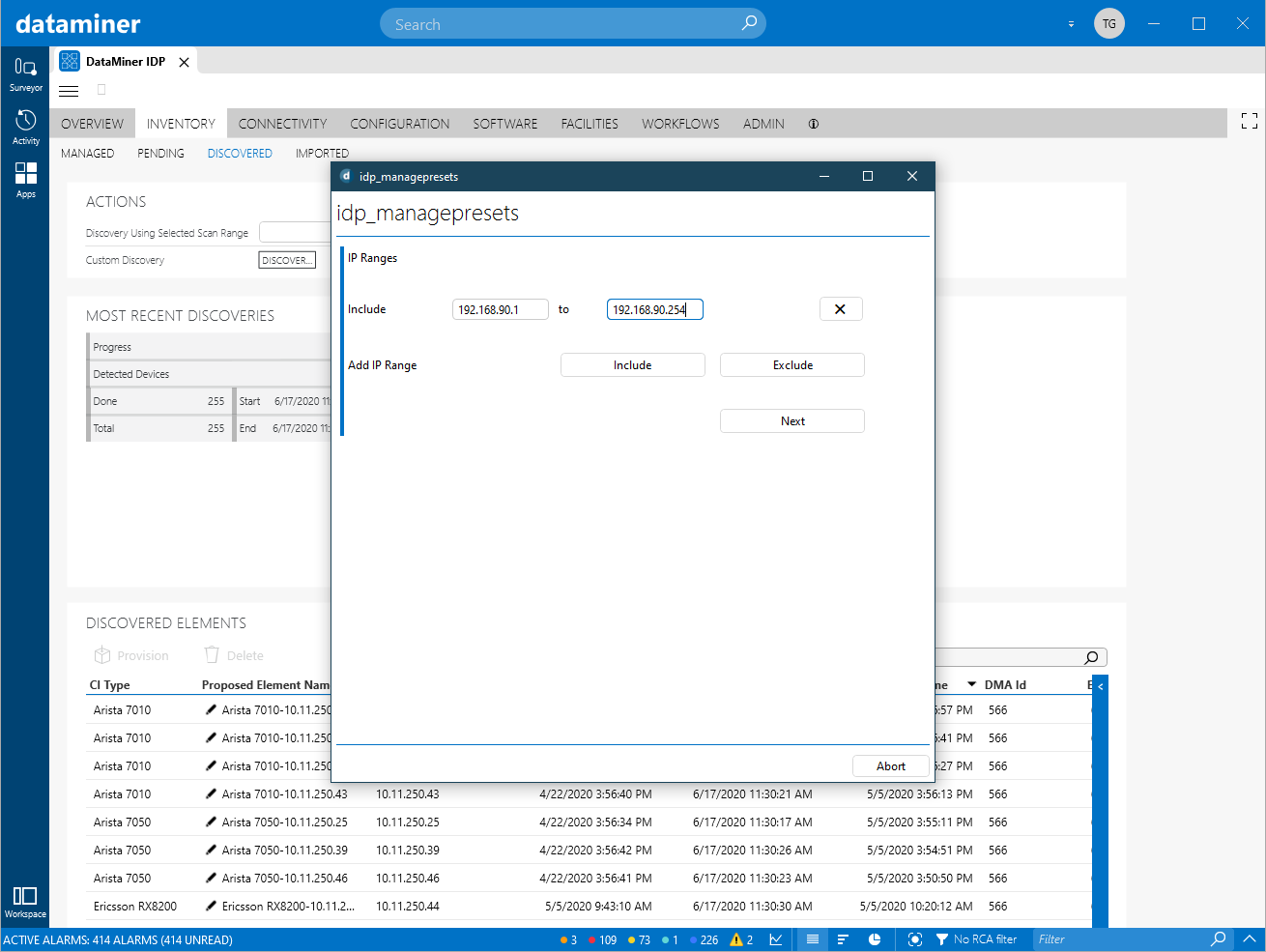The width and height of the screenshot is (1266, 952).
Task: Edit pencil for Arista 7010-10.11.250.43
Action: (212, 794)
